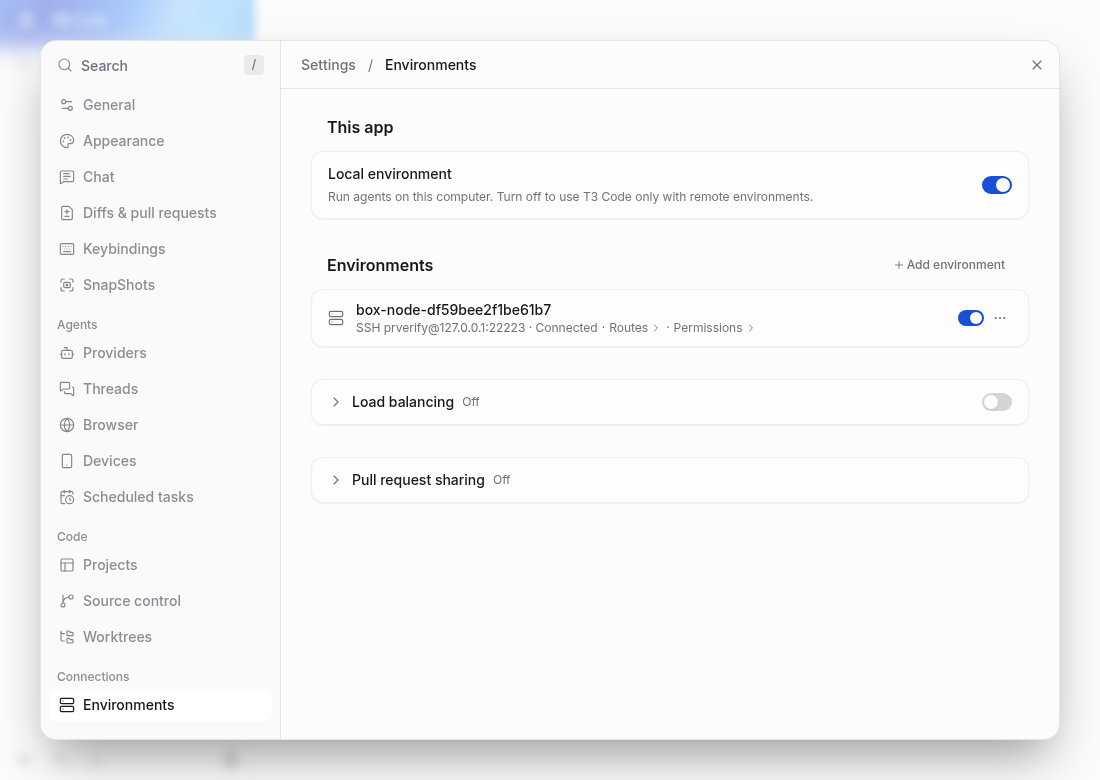Viewport: 1100px width, 780px height.
Task: Click the Source control branch icon
Action: click(x=67, y=601)
